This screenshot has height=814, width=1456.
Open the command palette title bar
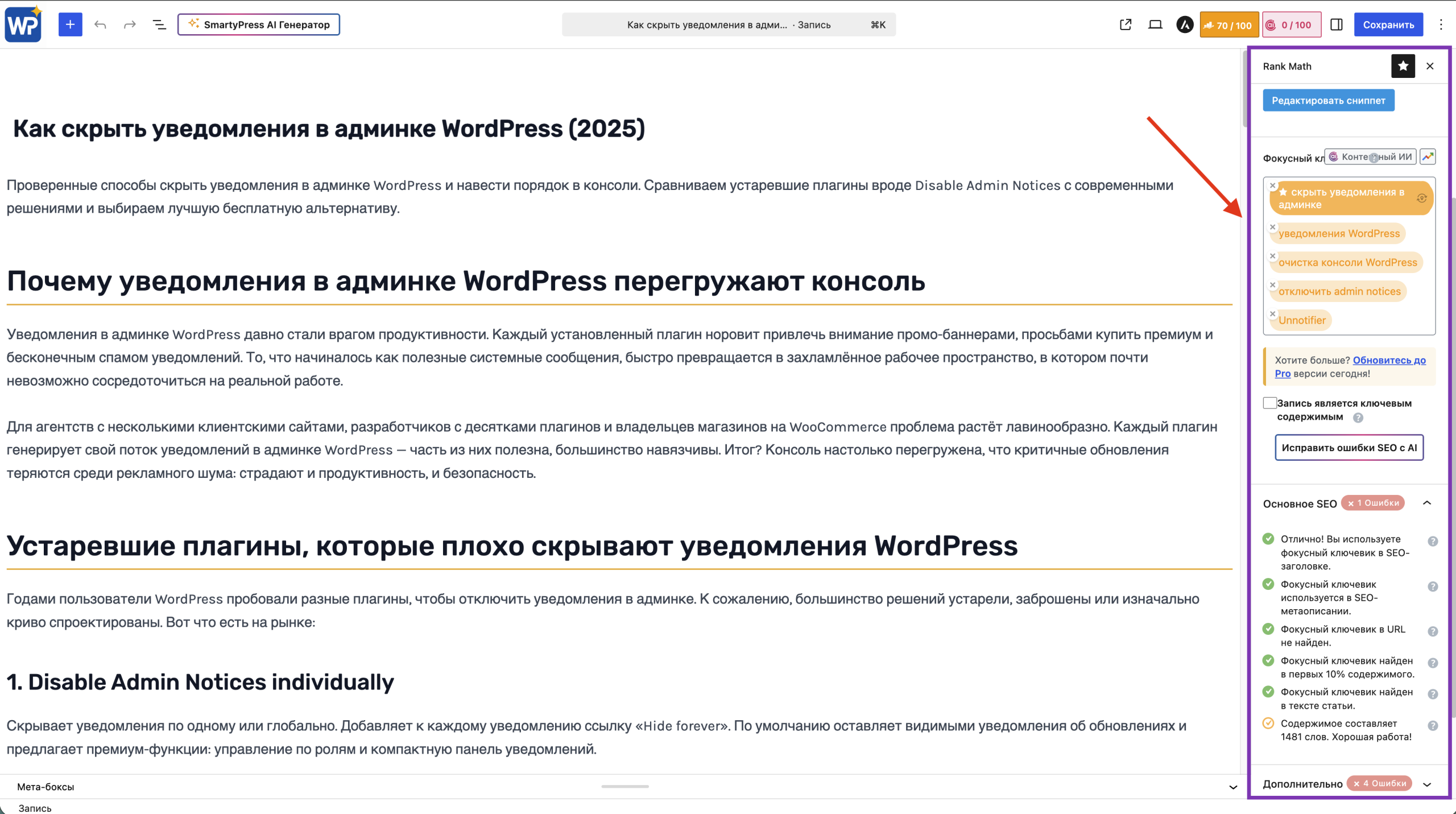click(x=729, y=24)
